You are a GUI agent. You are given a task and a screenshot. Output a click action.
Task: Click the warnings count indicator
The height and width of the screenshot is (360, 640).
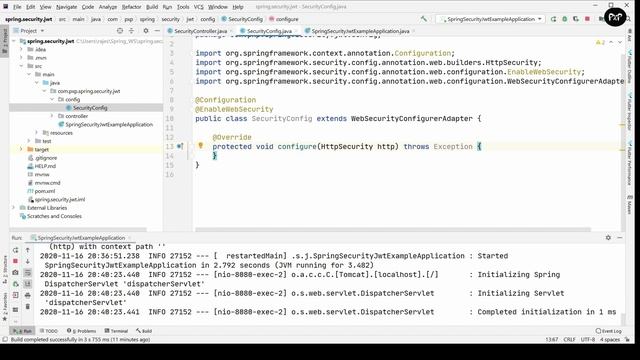600,42
